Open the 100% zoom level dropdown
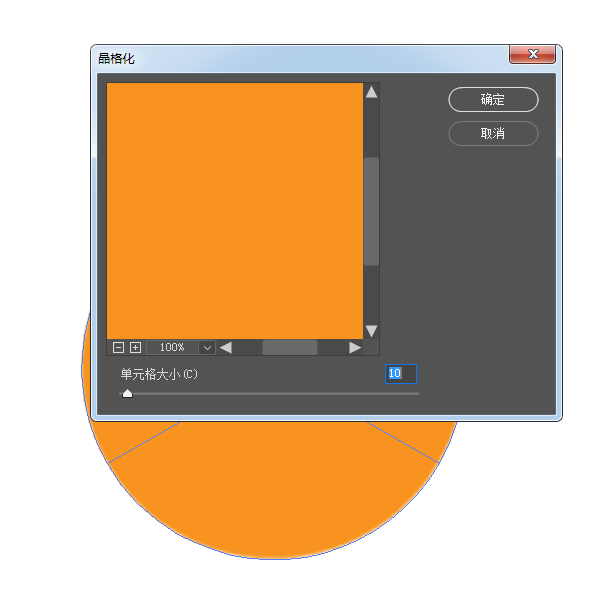 coord(207,347)
